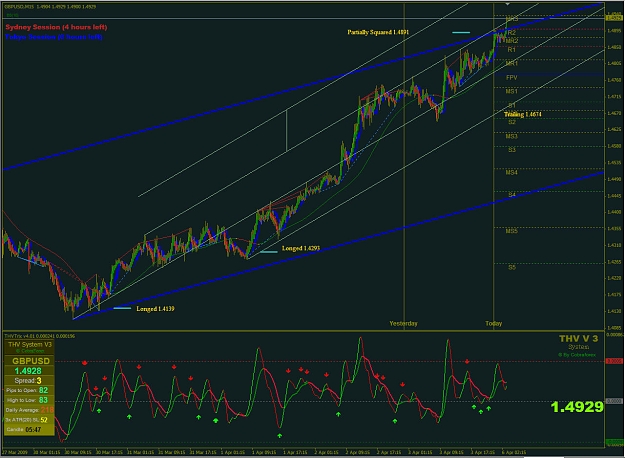Click the chart shift triangle marker at top
Viewport: 625px width, 458px height.
(x=507, y=4)
